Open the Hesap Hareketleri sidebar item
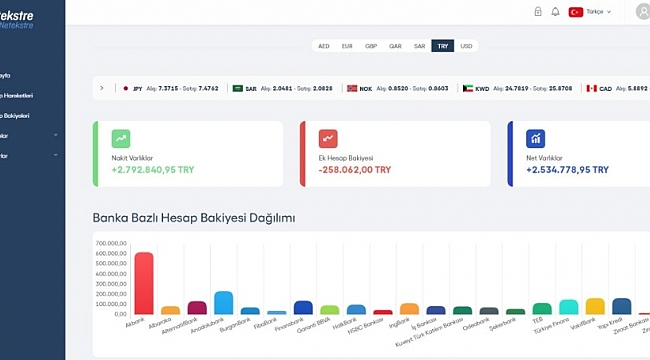This screenshot has width=650, height=360. point(17,95)
